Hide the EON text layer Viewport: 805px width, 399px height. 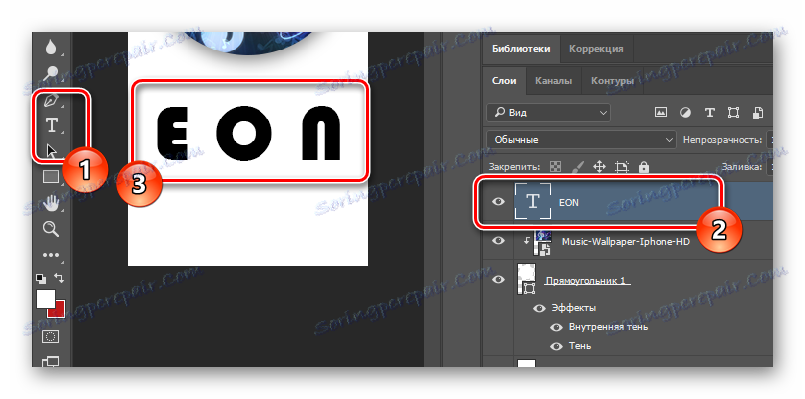pyautogui.click(x=498, y=202)
